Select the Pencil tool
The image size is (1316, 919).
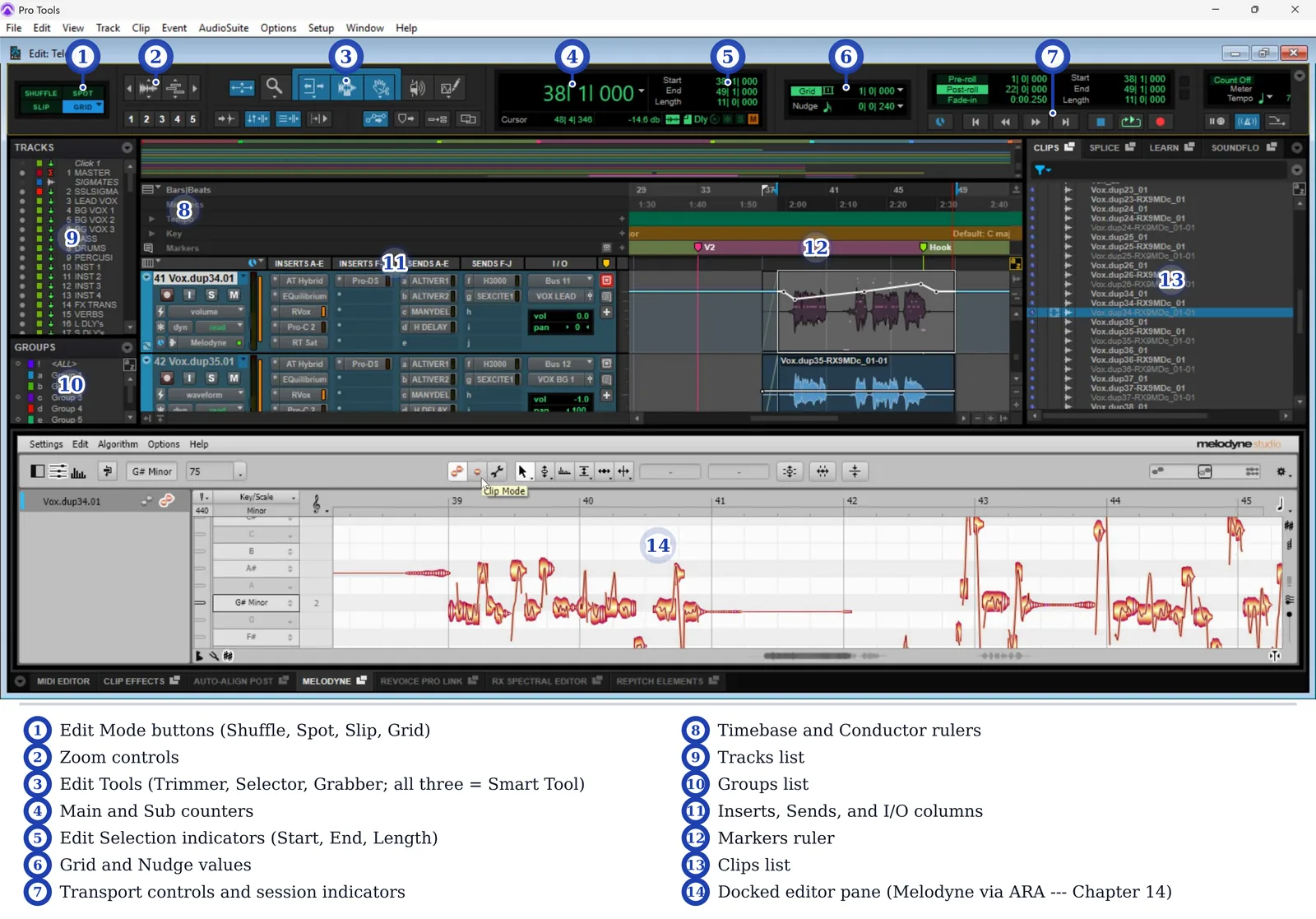449,87
